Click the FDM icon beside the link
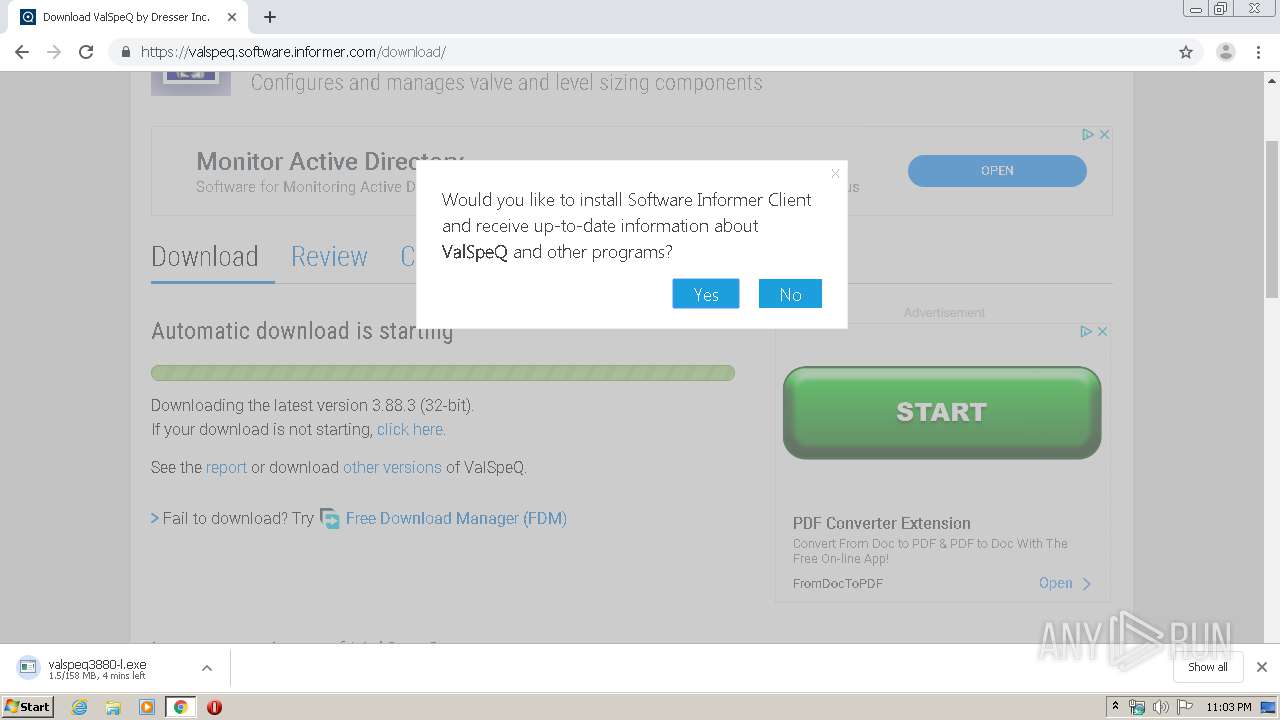1280x720 pixels. click(x=330, y=519)
